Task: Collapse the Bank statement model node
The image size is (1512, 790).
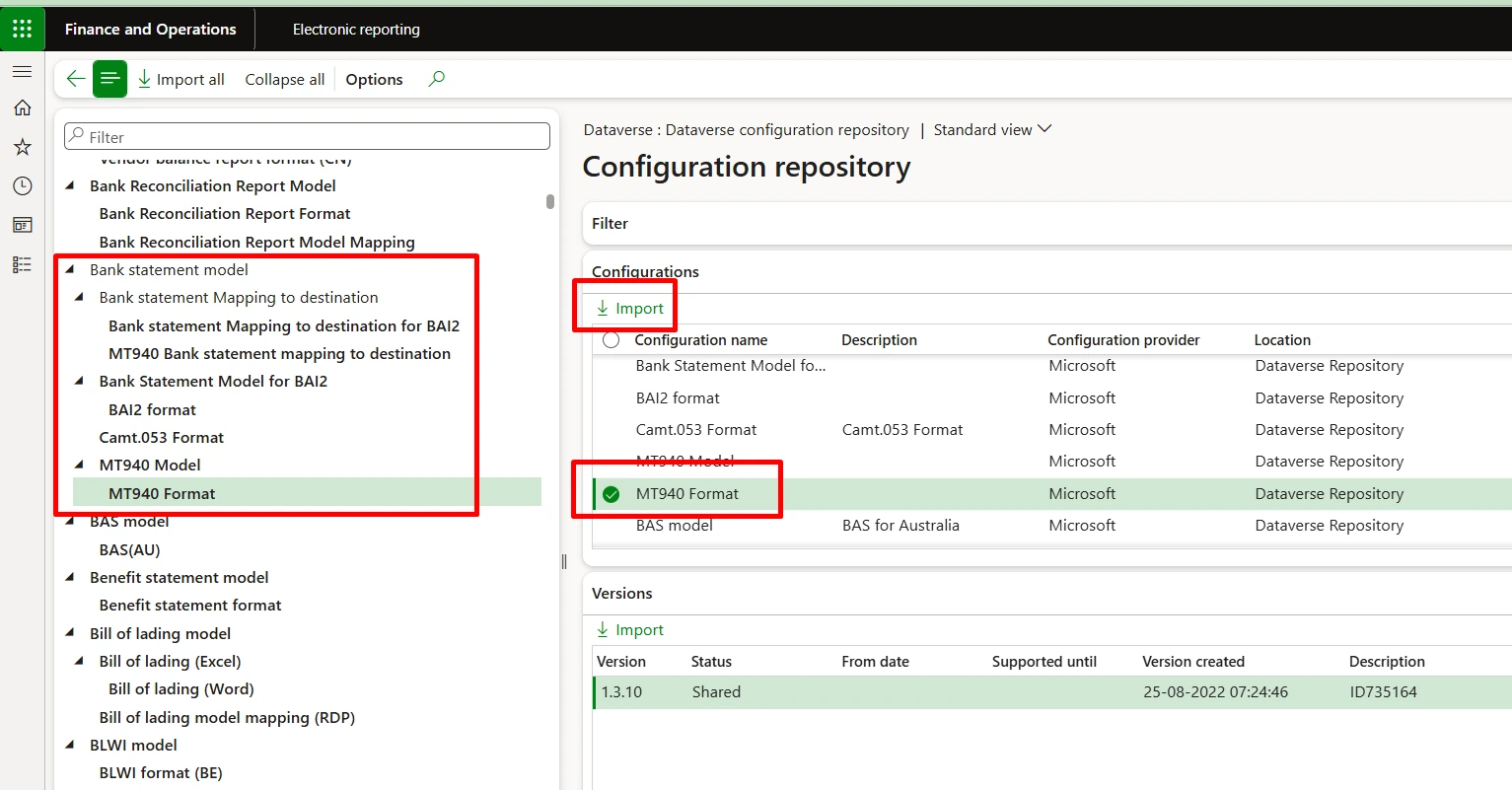Action: tap(70, 269)
